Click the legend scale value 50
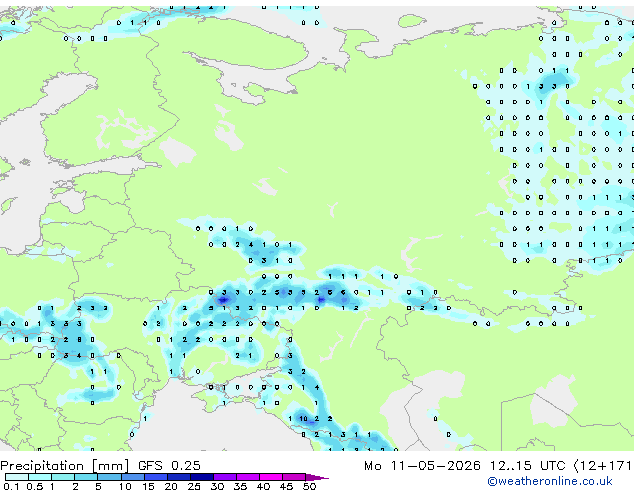 point(309,486)
